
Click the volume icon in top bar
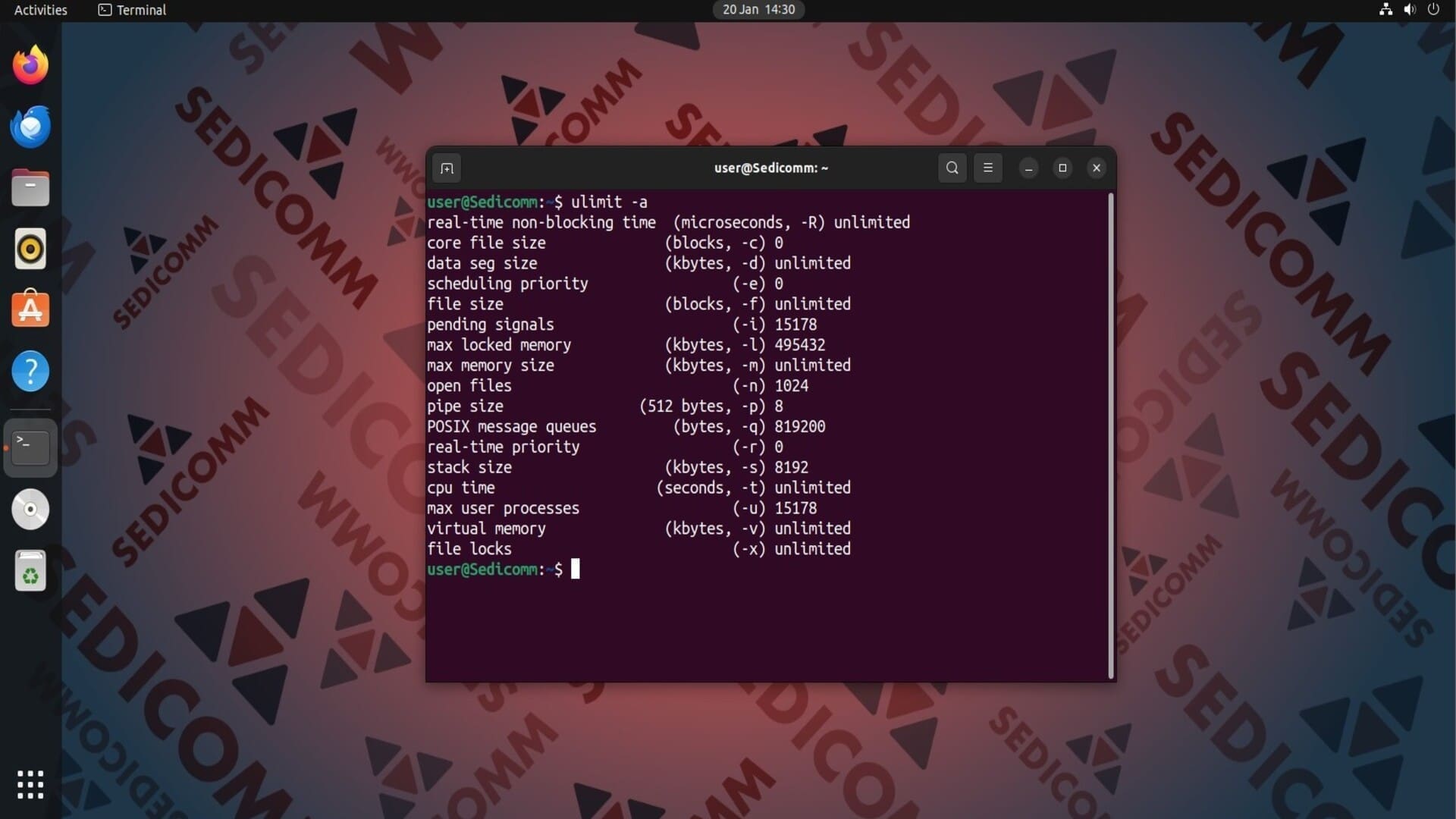coord(1409,10)
